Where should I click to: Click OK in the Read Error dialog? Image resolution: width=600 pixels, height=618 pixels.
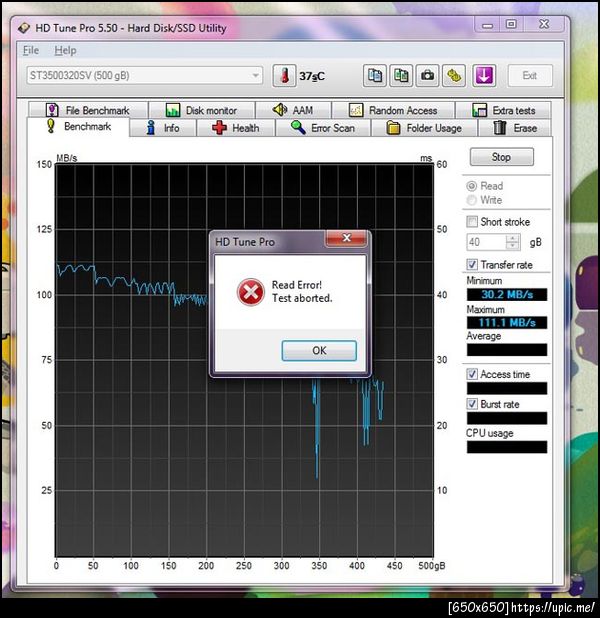click(319, 350)
